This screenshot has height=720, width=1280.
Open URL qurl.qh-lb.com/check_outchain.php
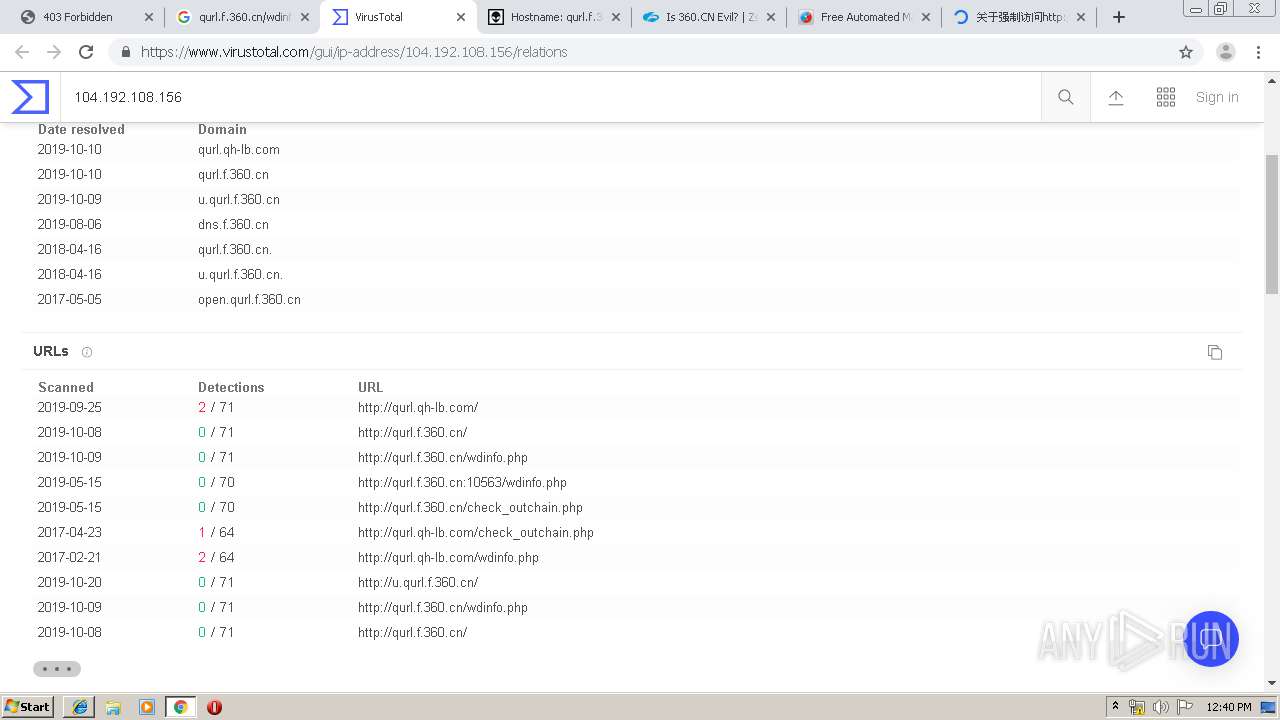[476, 532]
